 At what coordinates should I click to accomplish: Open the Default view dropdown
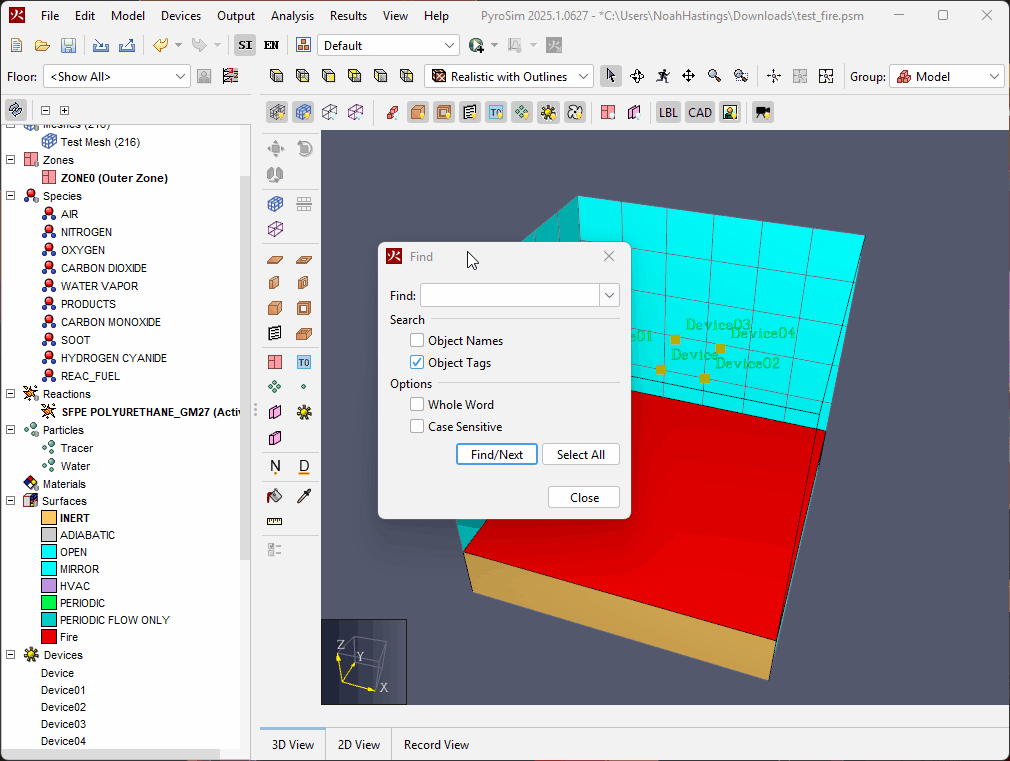[388, 45]
